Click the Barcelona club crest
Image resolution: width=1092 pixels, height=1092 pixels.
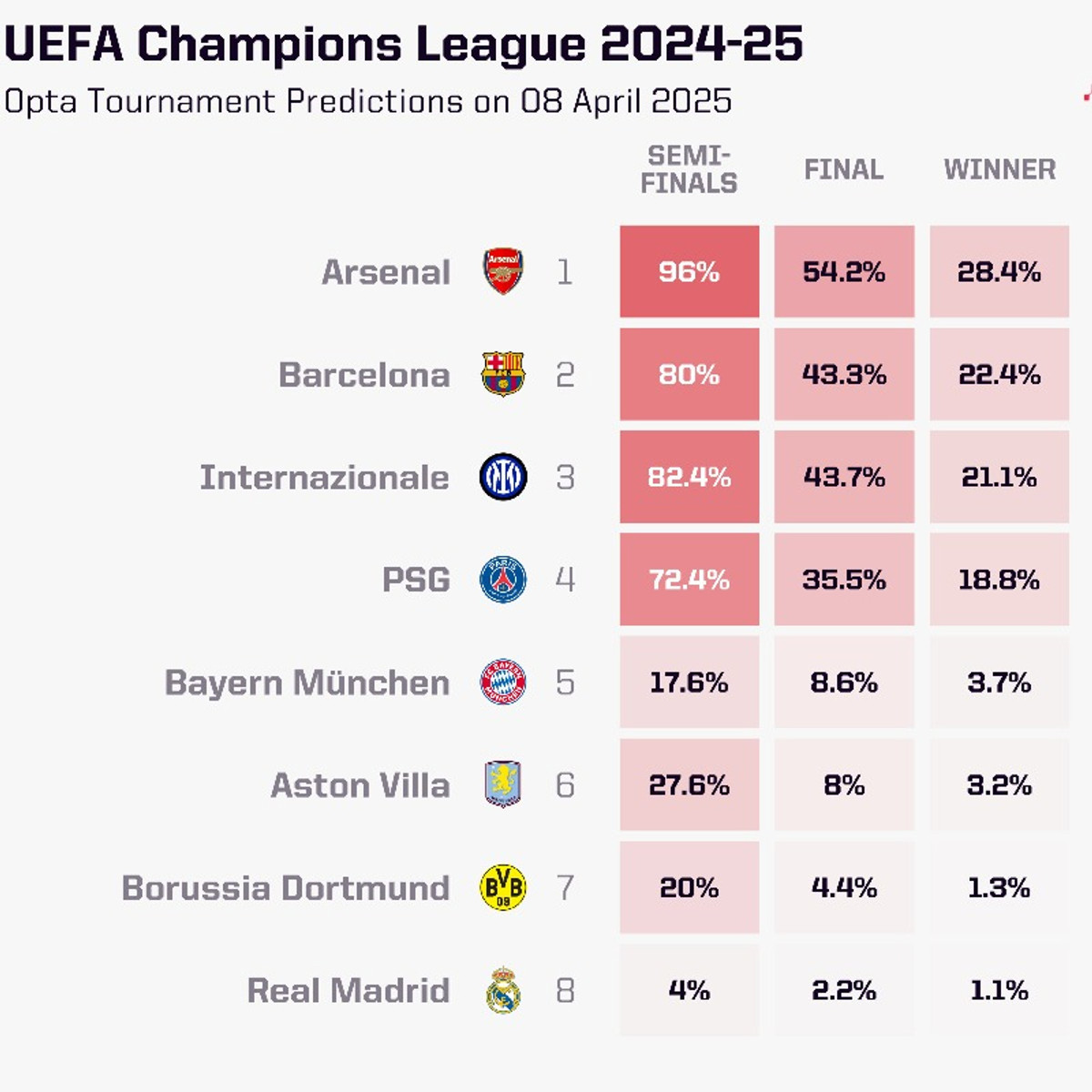[x=502, y=374]
